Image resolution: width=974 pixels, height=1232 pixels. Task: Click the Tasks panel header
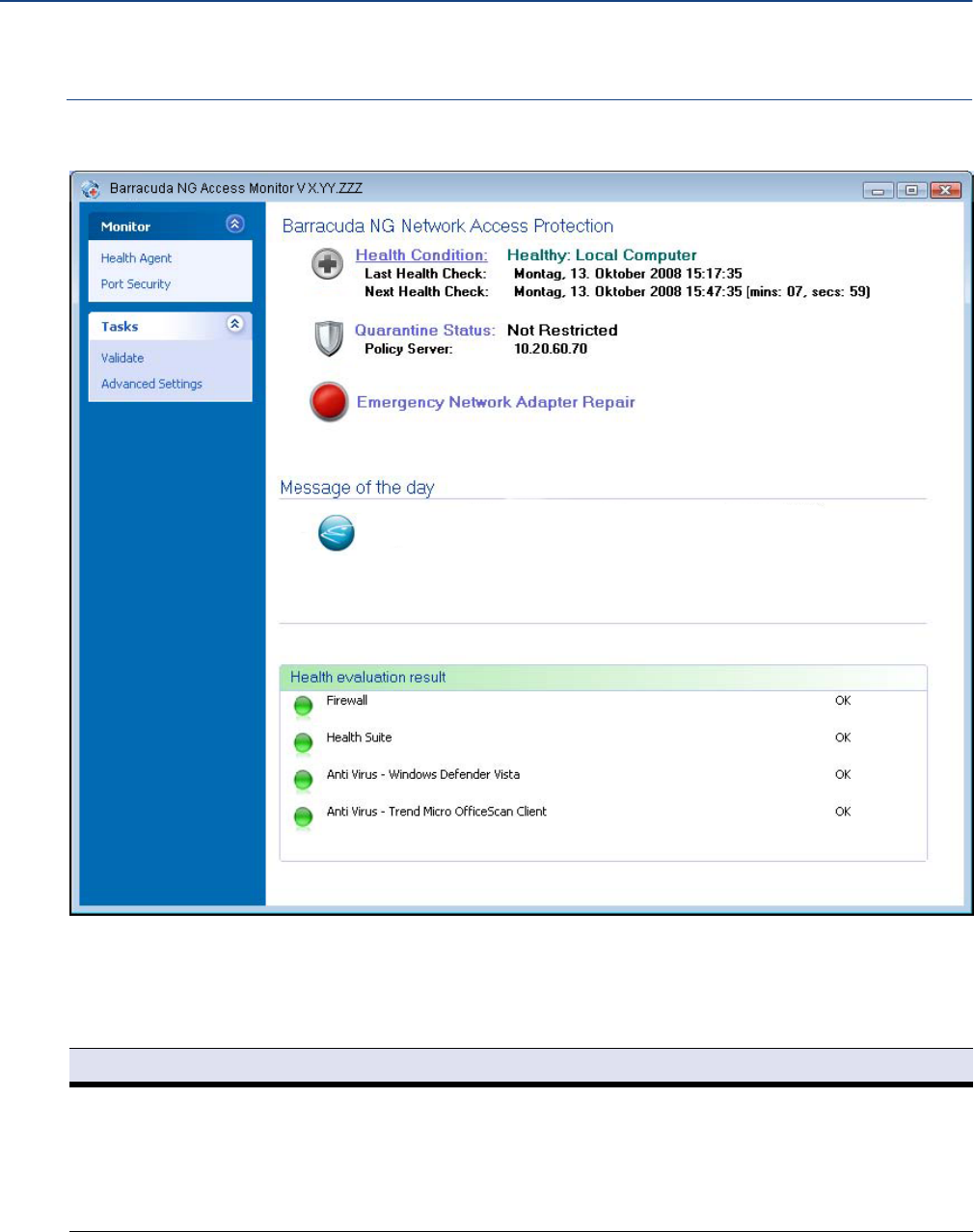[170, 326]
